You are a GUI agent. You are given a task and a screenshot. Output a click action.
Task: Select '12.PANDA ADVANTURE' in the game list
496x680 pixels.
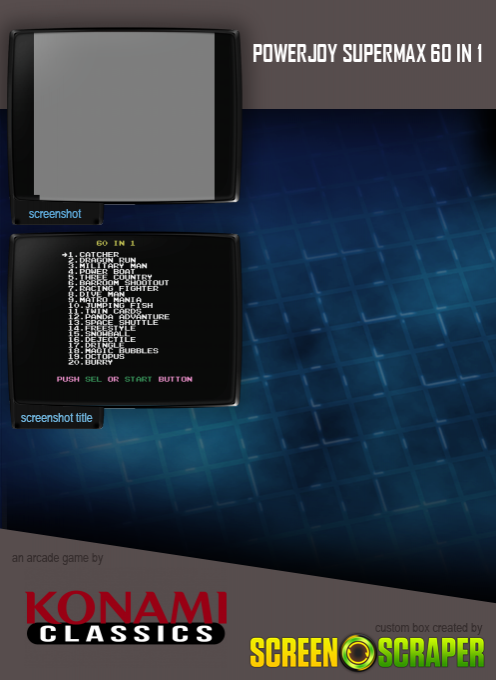pyautogui.click(x=118, y=317)
